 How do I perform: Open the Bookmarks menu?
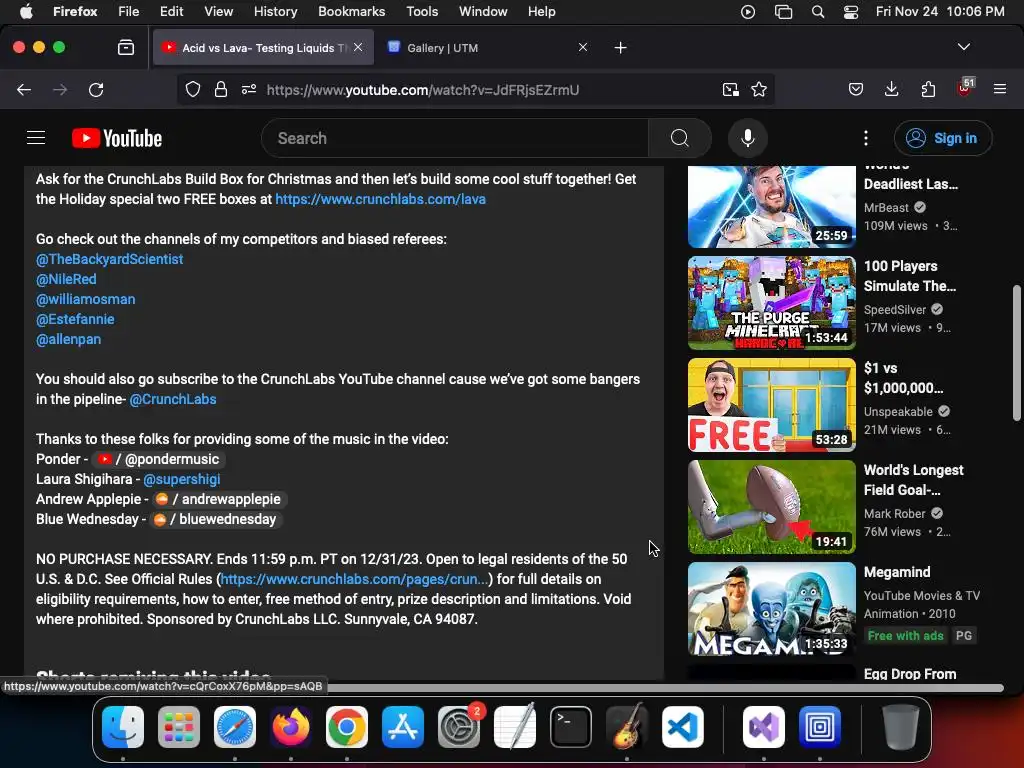pyautogui.click(x=351, y=11)
